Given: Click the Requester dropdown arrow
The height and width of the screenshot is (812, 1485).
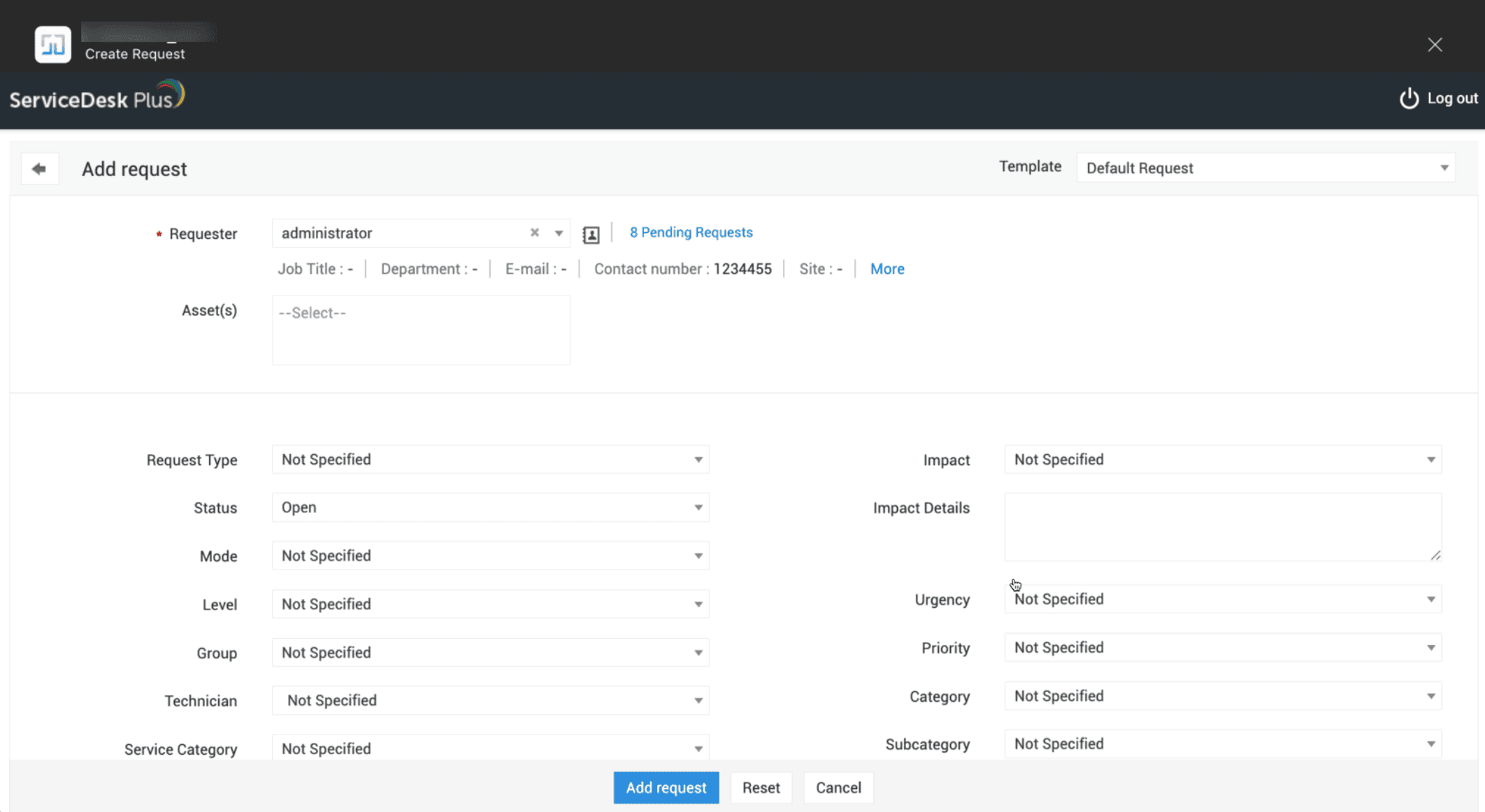Looking at the screenshot, I should [x=559, y=233].
